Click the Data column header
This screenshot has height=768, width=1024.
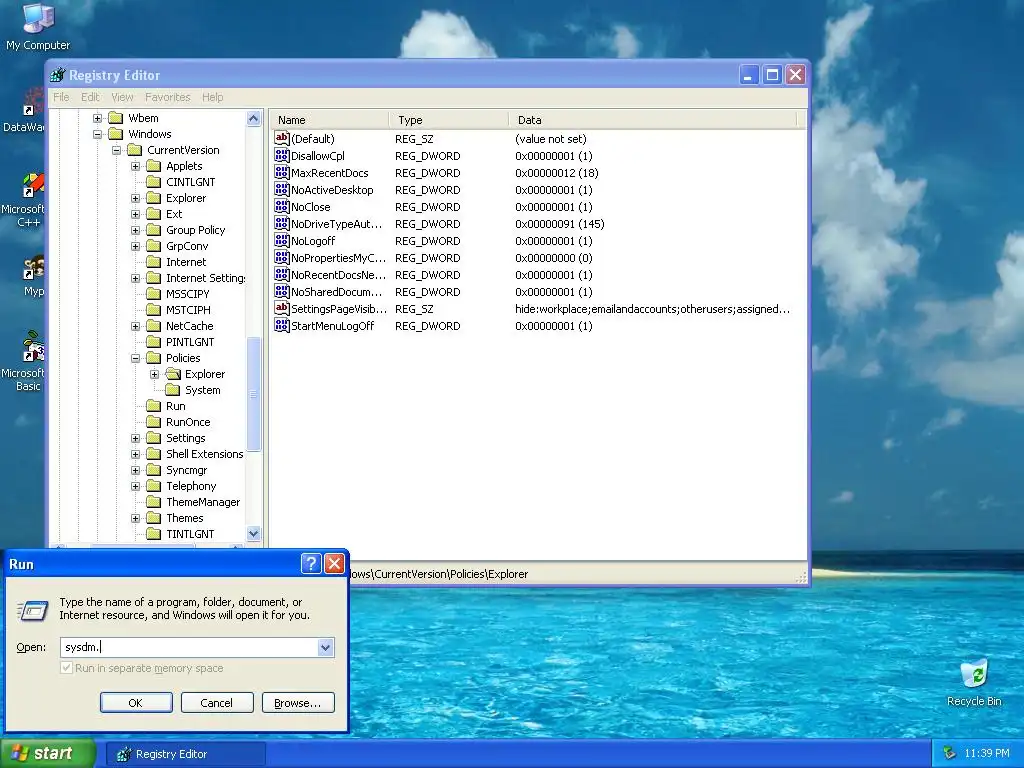tap(653, 120)
